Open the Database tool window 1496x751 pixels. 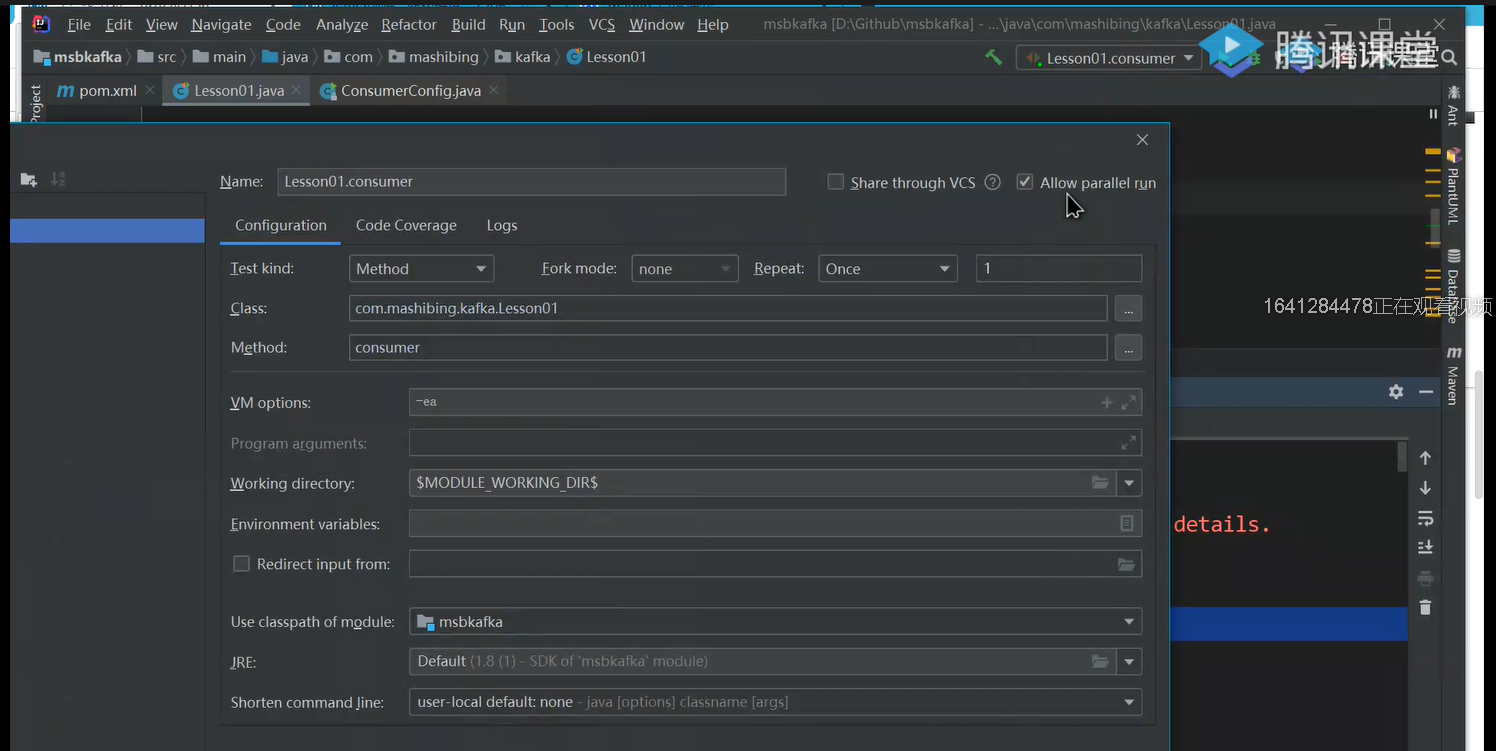click(x=1453, y=285)
